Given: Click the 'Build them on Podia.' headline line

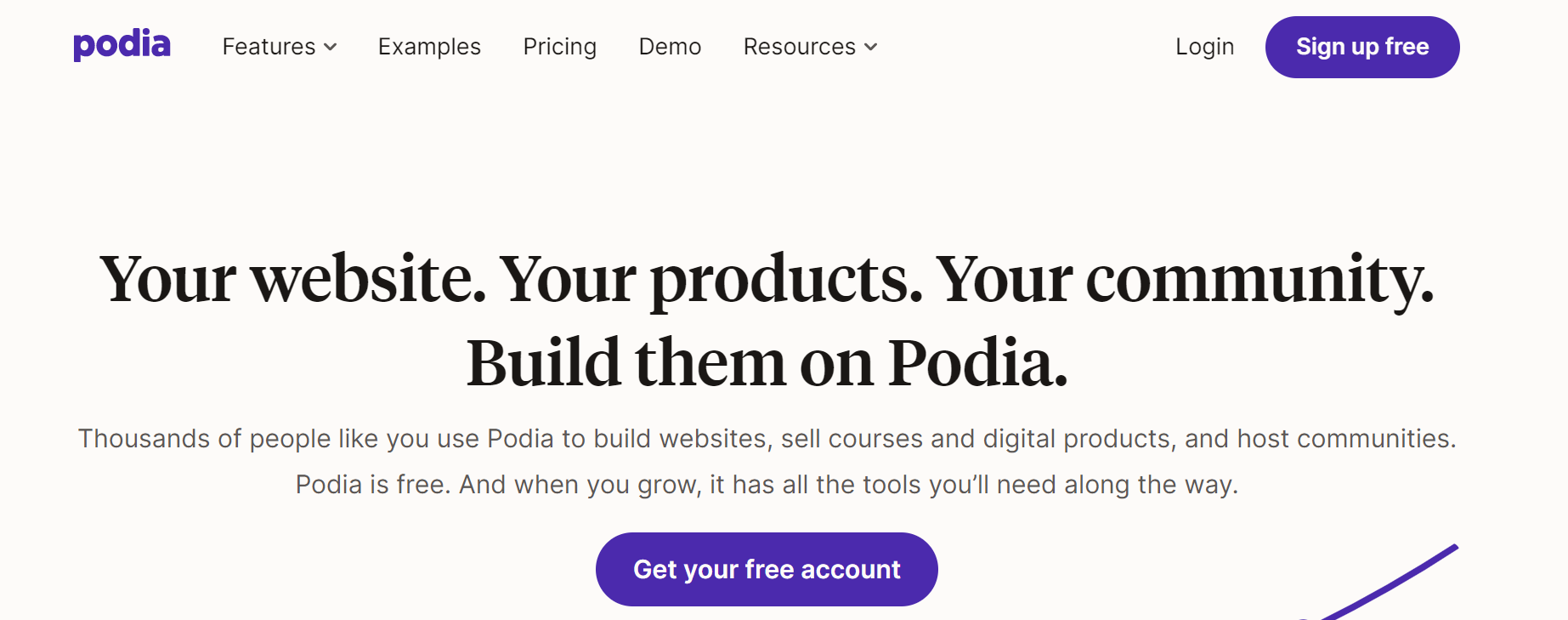Looking at the screenshot, I should pyautogui.click(x=767, y=363).
